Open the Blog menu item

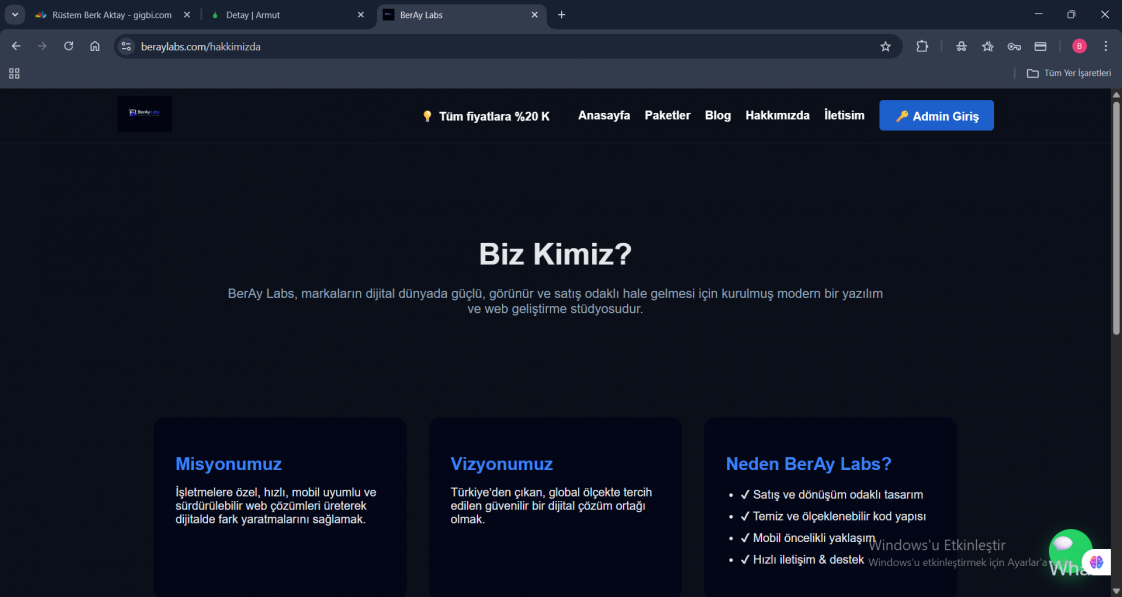click(x=717, y=115)
